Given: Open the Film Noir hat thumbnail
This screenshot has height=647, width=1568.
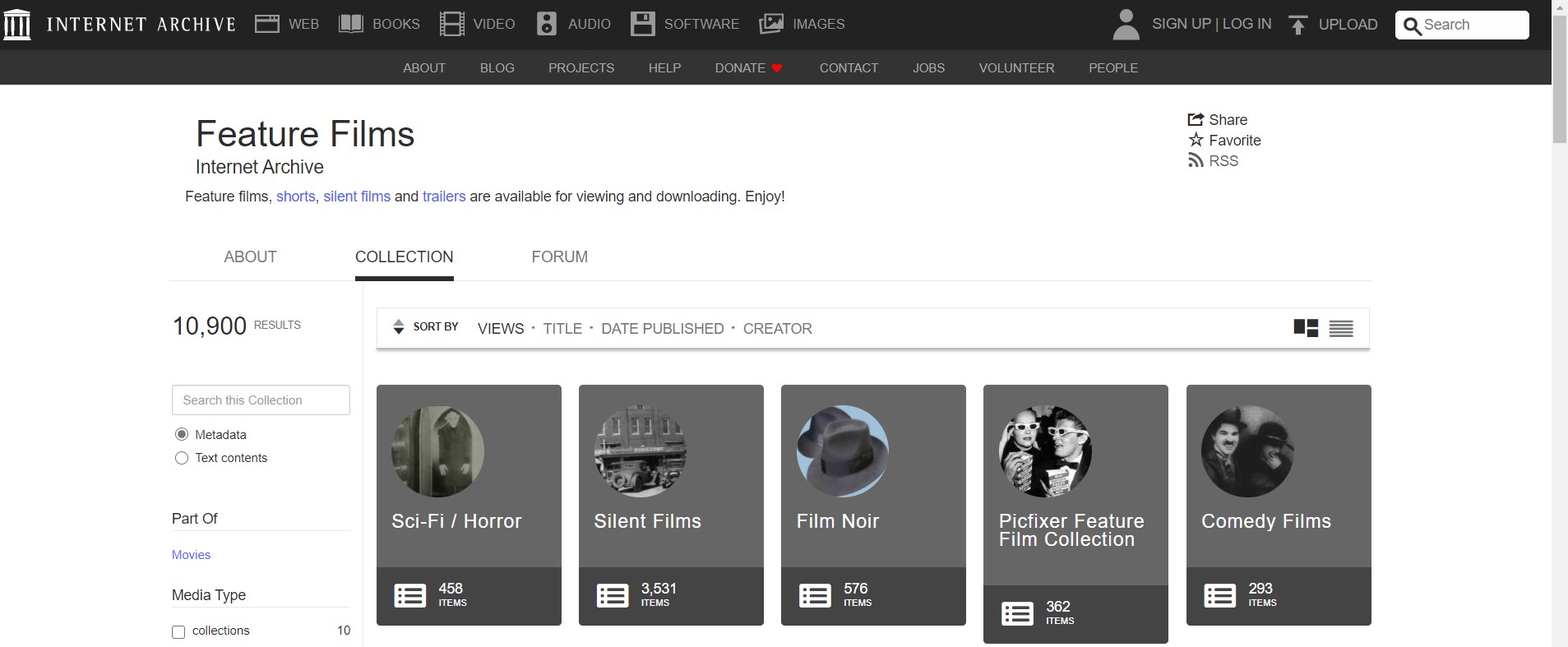Looking at the screenshot, I should click(843, 451).
